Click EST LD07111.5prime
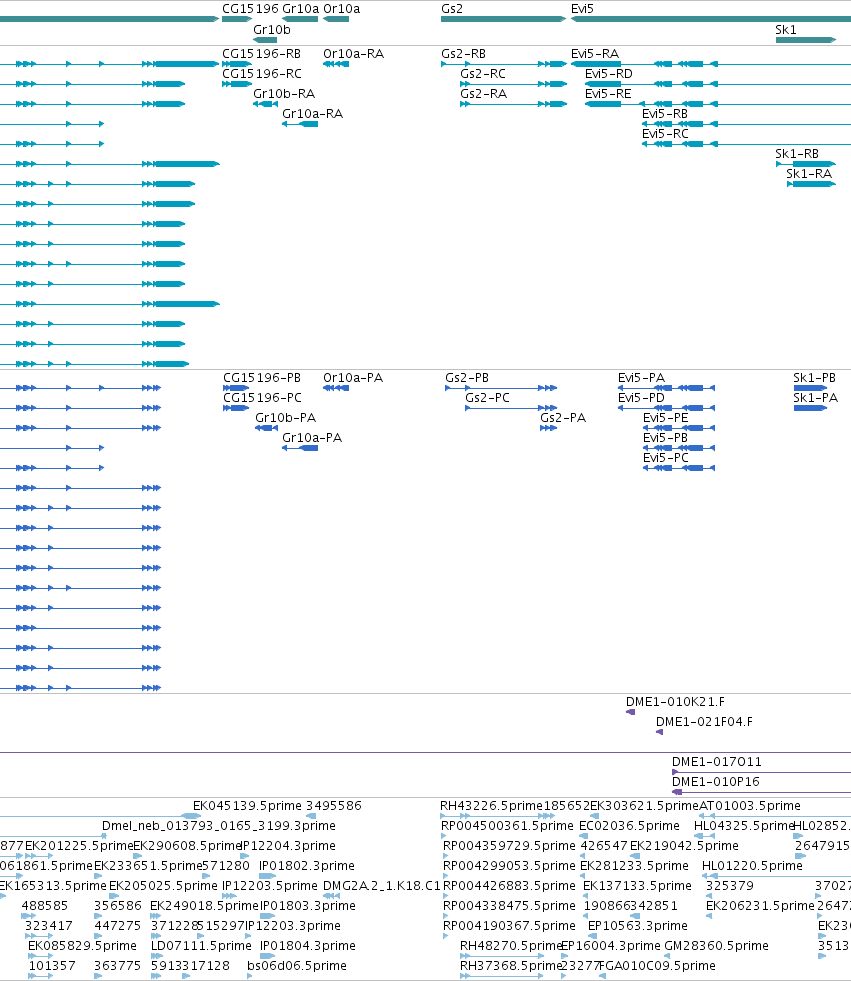Image resolution: width=851 pixels, height=981 pixels. point(201,946)
